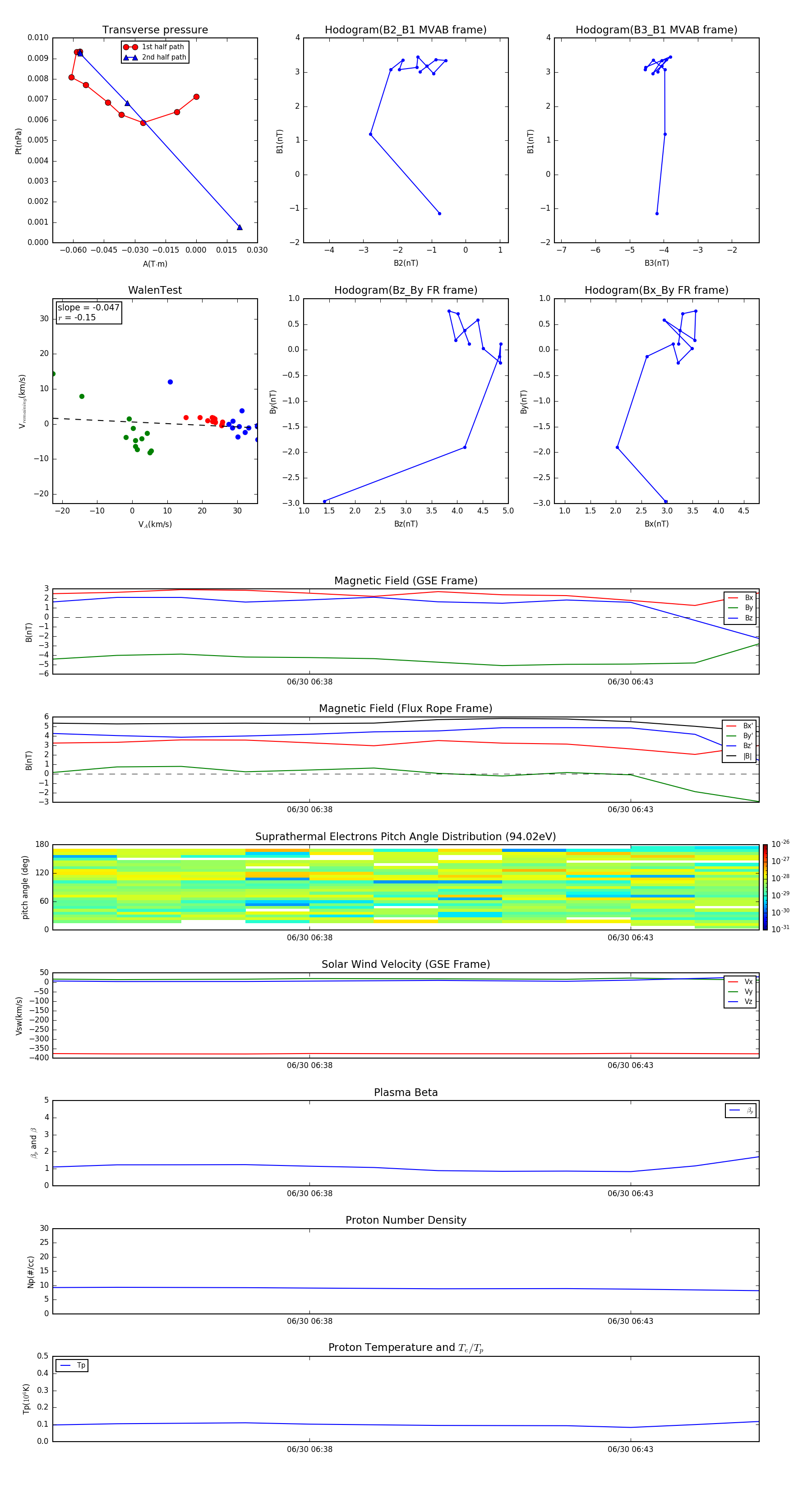Click the "Magnetic Field (GSE Frame)" title
Screen dimensions: 812x1489
406,580
